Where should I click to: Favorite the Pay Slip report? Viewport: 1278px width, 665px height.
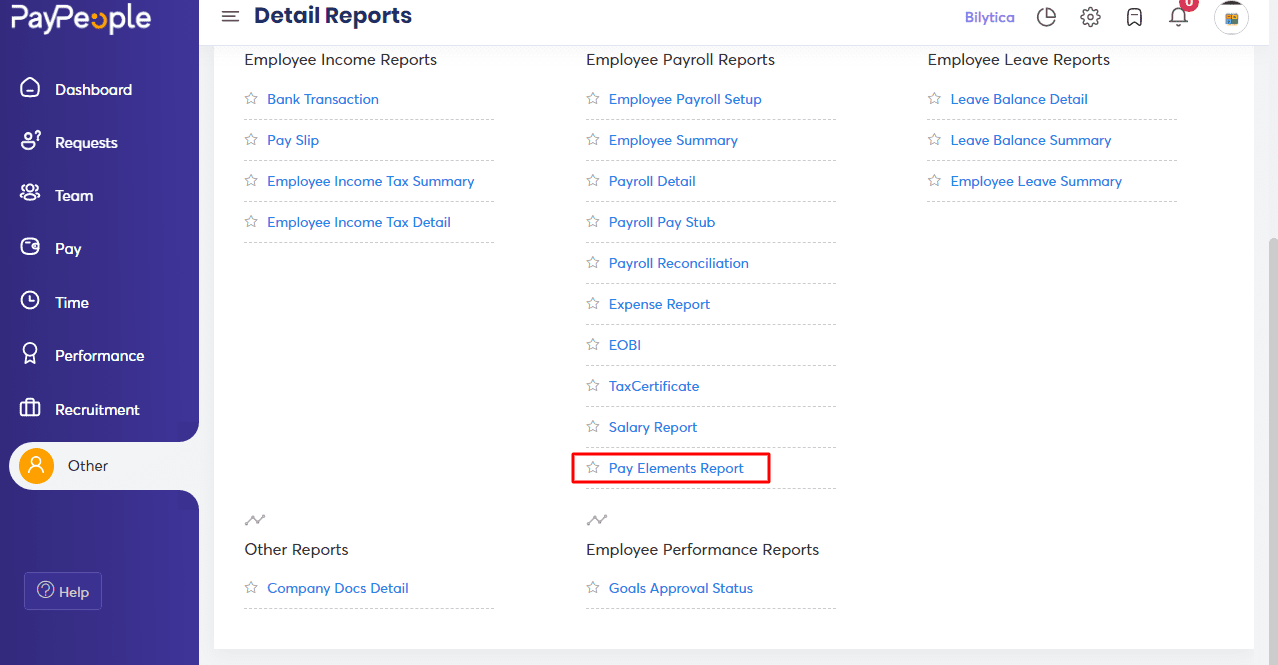[x=251, y=139]
